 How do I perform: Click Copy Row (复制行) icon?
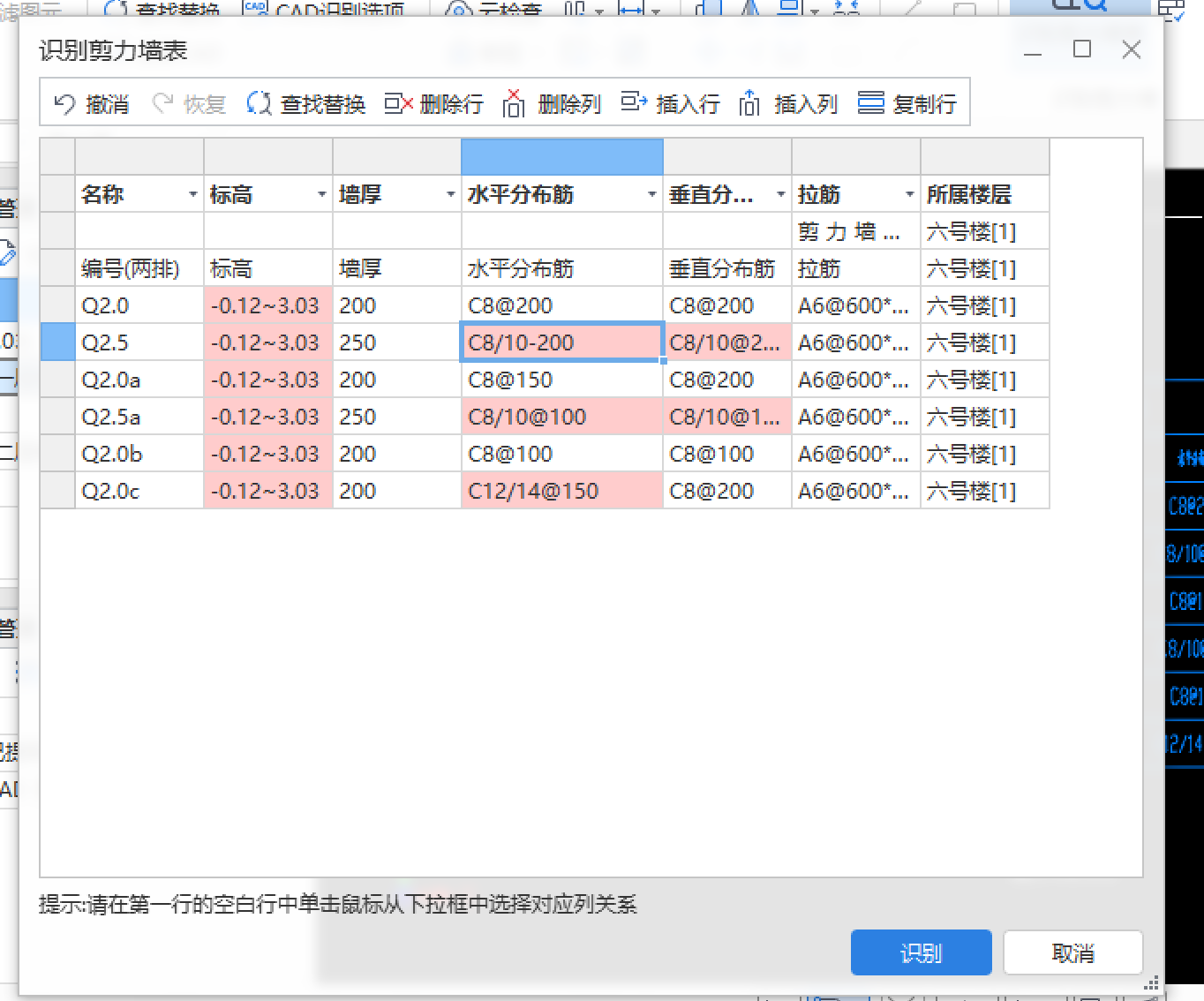click(871, 103)
